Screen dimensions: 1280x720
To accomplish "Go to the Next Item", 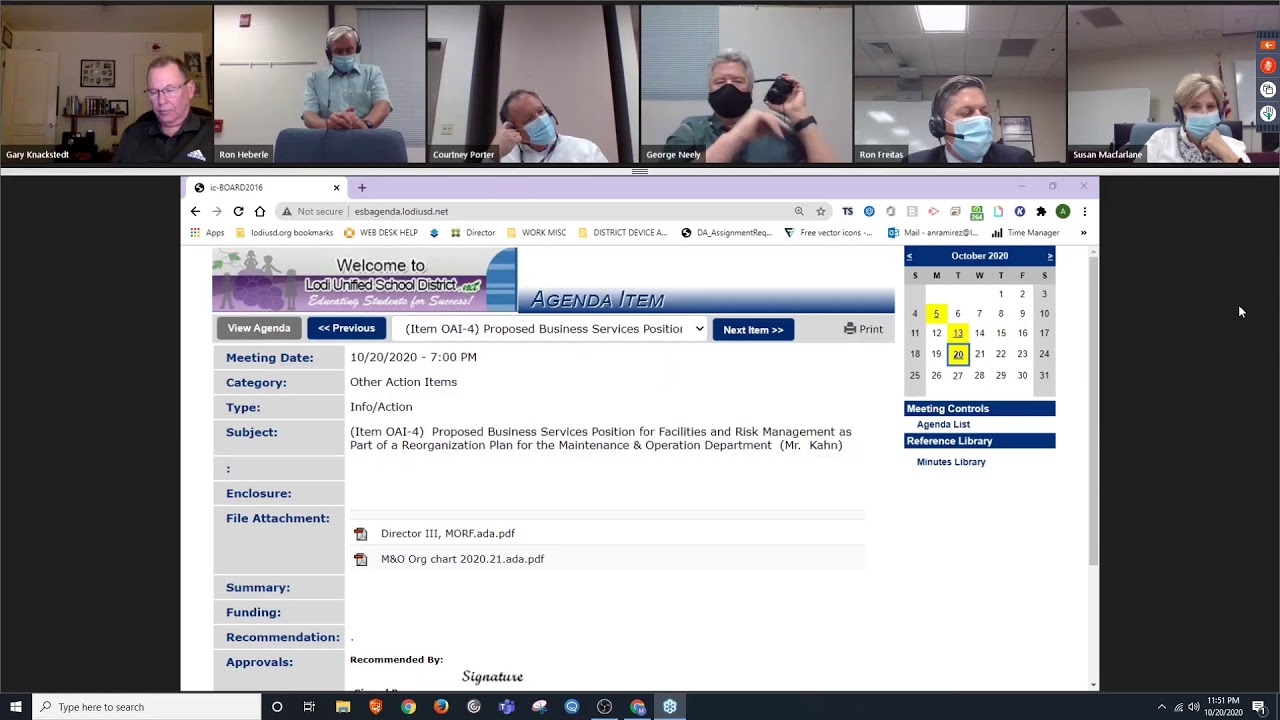I will (x=753, y=329).
